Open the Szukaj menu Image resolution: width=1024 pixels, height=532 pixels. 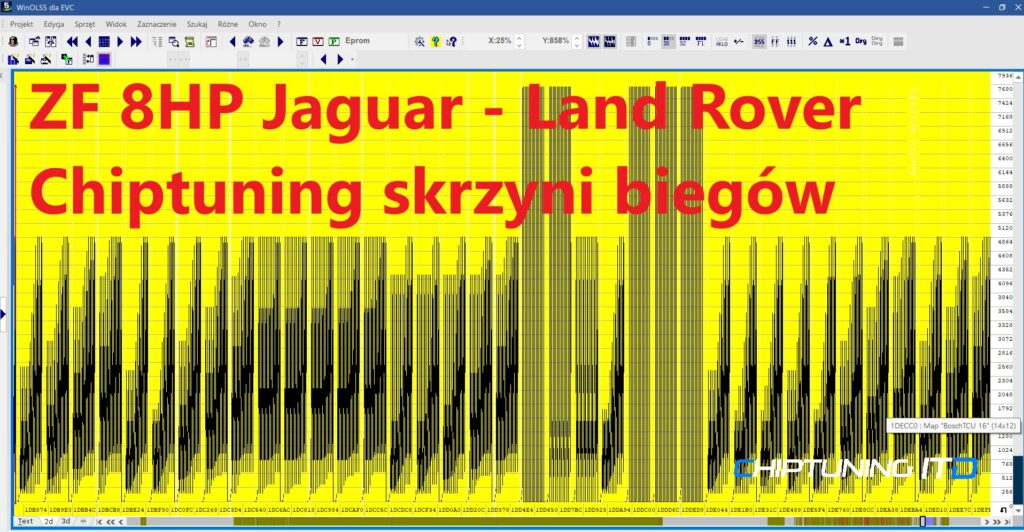pyautogui.click(x=197, y=24)
